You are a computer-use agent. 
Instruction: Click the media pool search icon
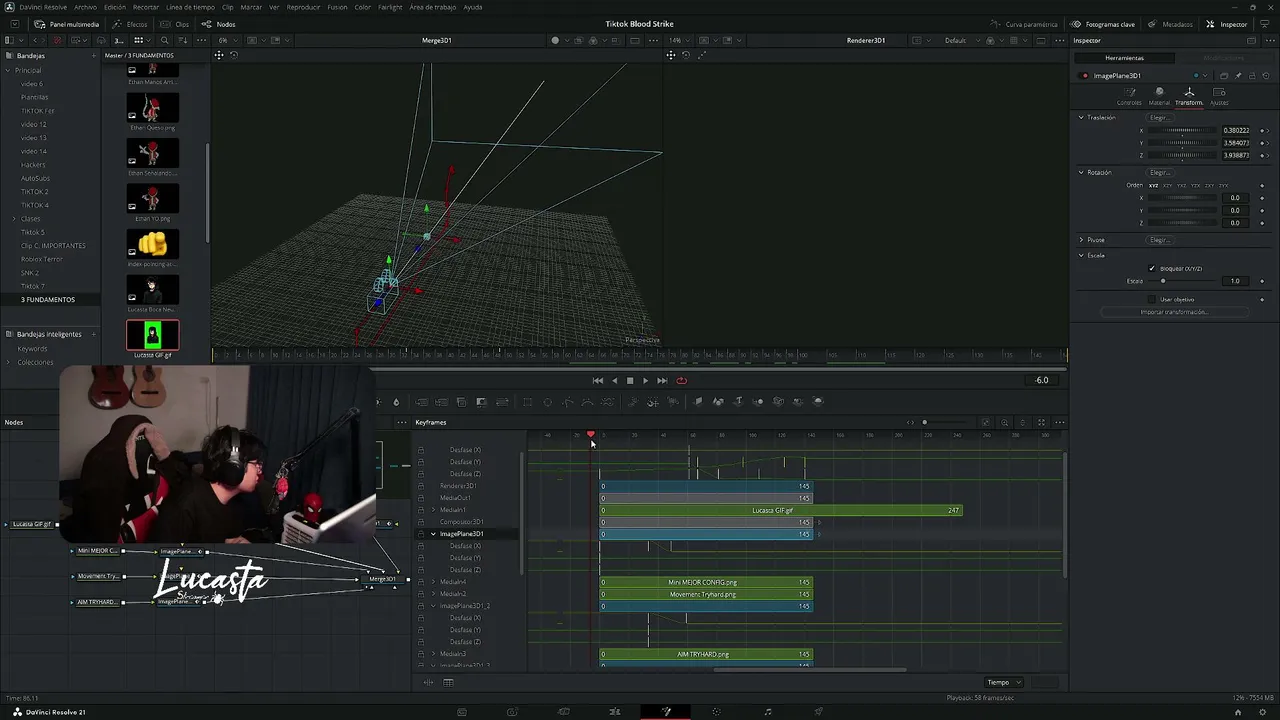tap(165, 40)
